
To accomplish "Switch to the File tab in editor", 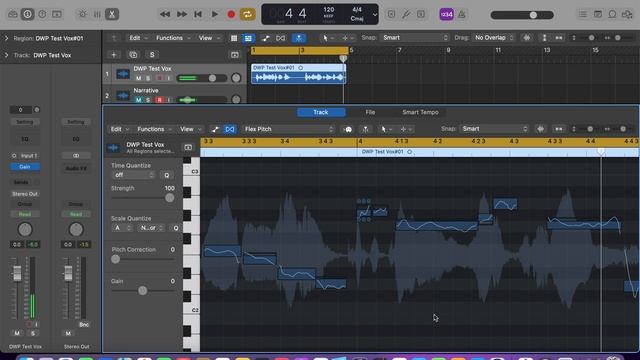I will 370,112.
